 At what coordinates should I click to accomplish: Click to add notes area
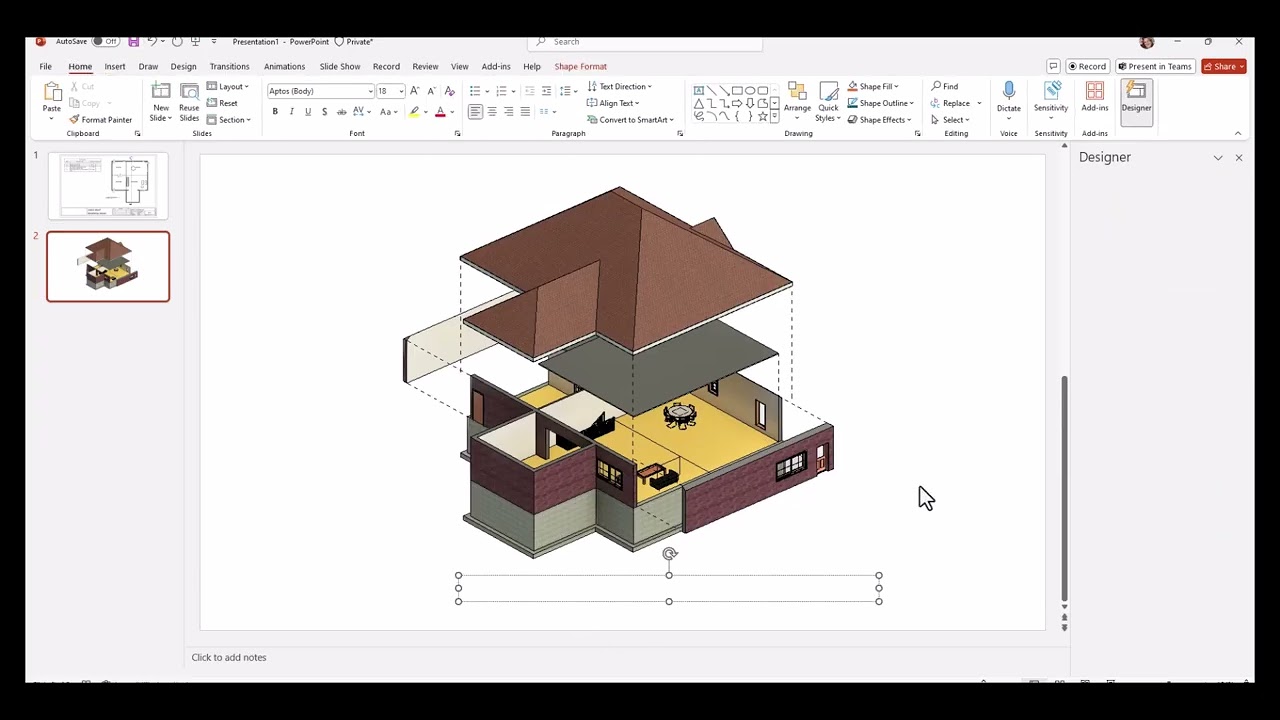pyautogui.click(x=229, y=657)
